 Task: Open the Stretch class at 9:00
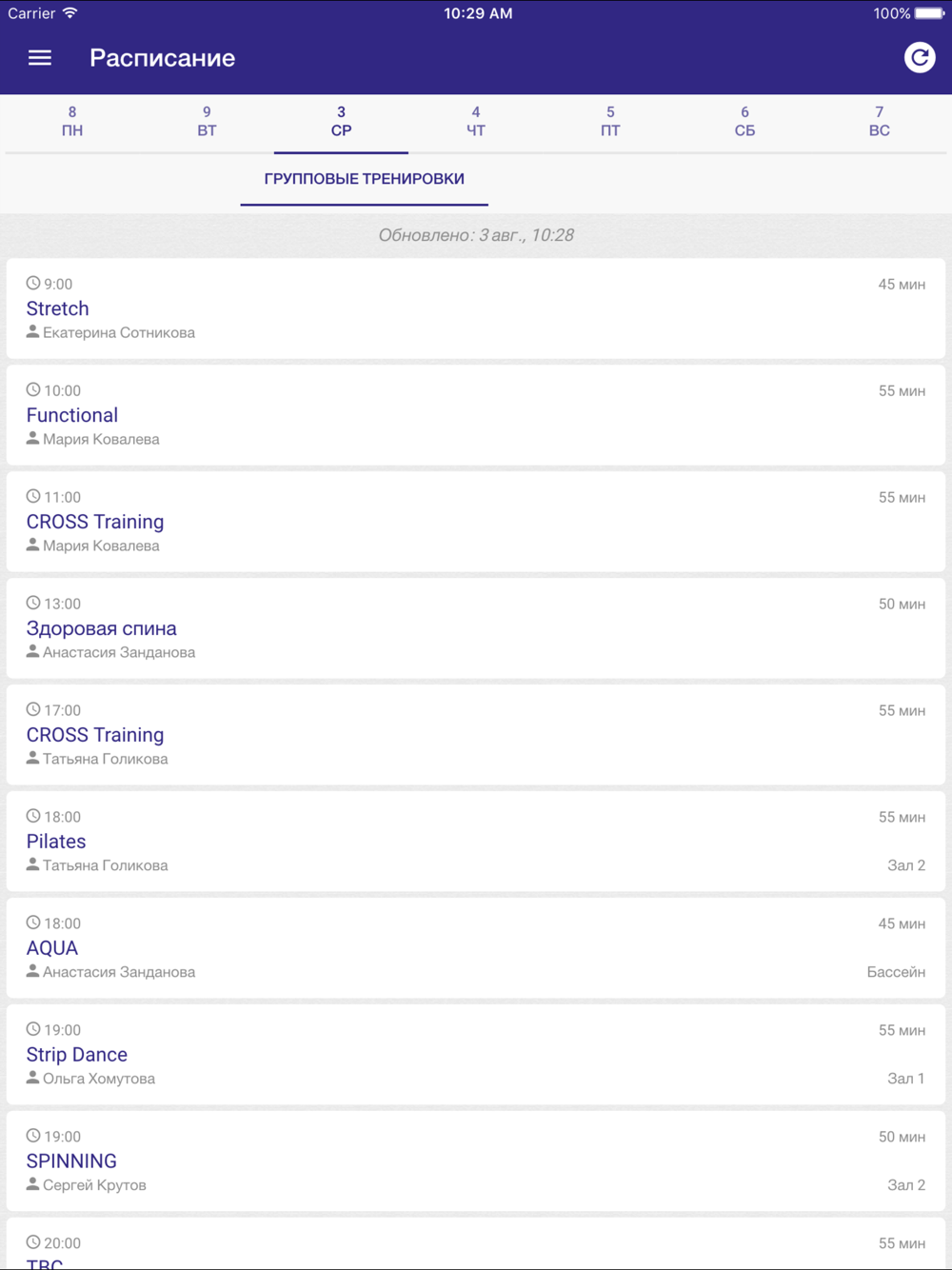(476, 308)
